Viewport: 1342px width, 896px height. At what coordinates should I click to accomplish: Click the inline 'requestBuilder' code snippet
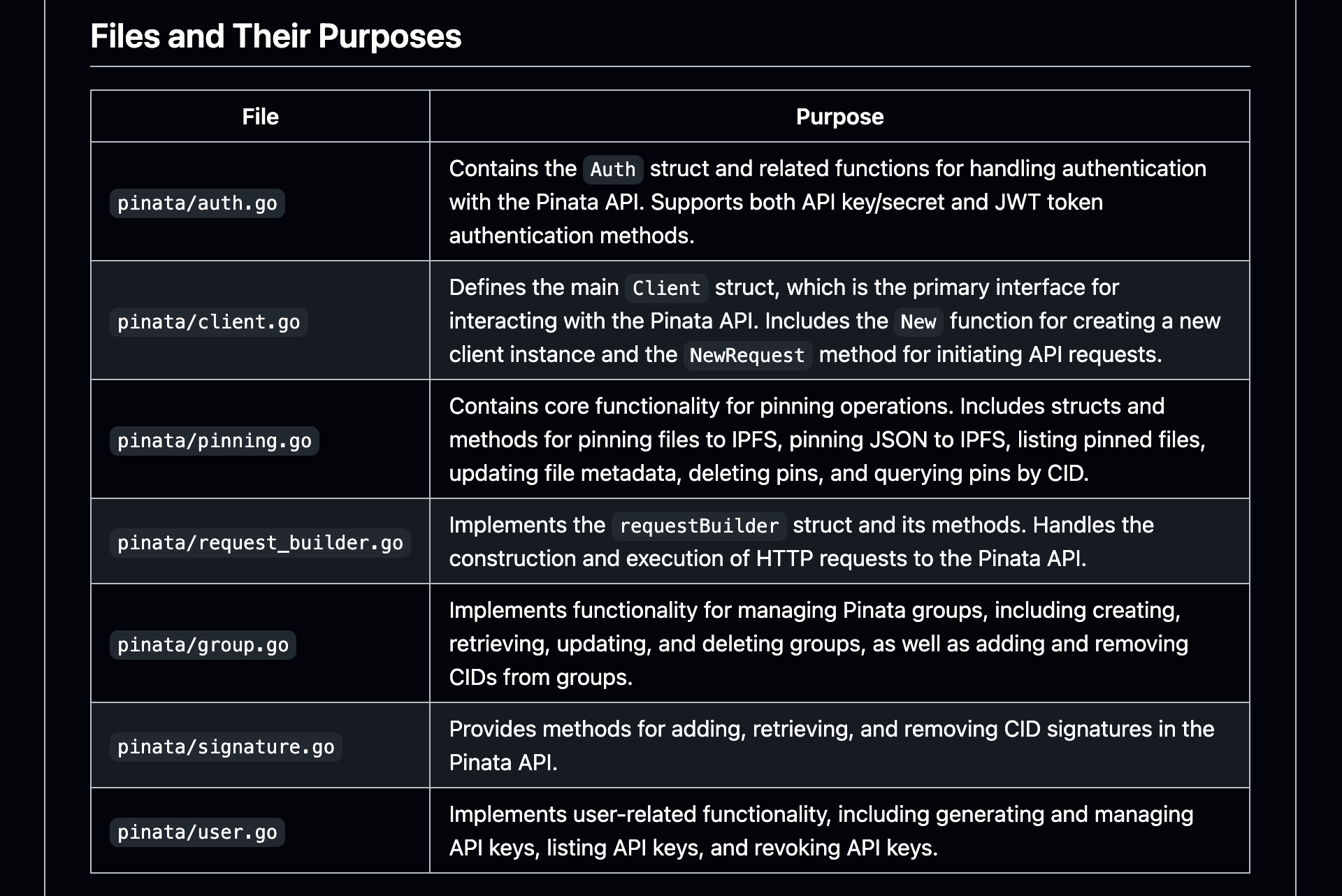click(x=699, y=526)
